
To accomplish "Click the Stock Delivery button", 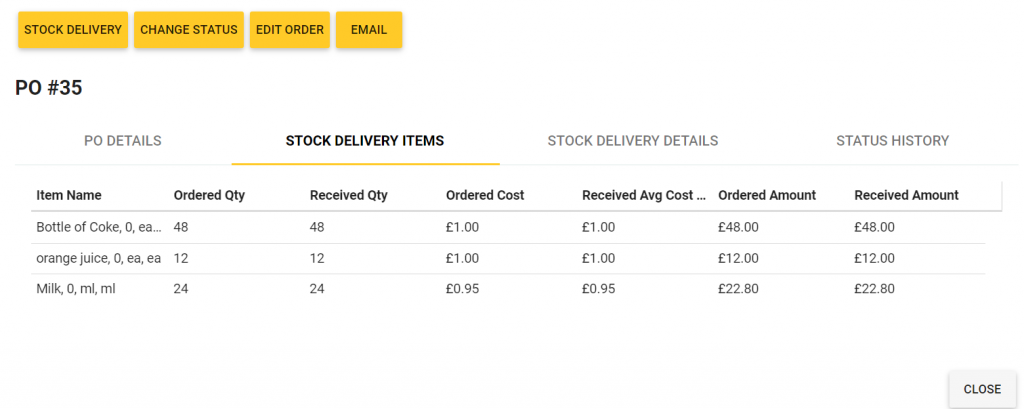I will (x=73, y=30).
